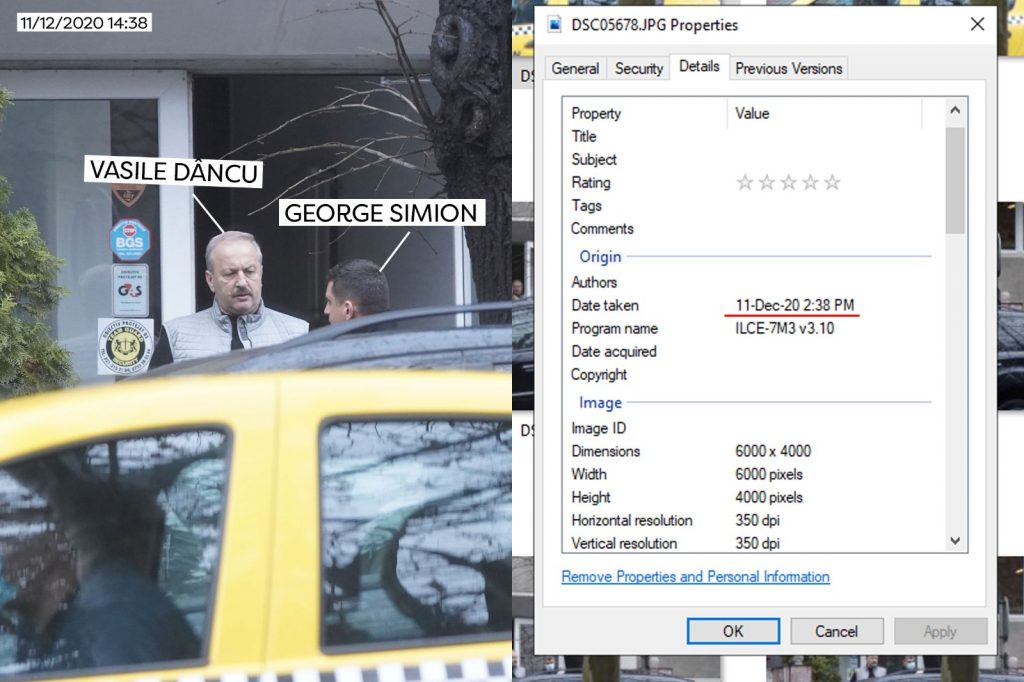Image resolution: width=1024 pixels, height=682 pixels.
Task: Open the Security tab
Action: 638,68
